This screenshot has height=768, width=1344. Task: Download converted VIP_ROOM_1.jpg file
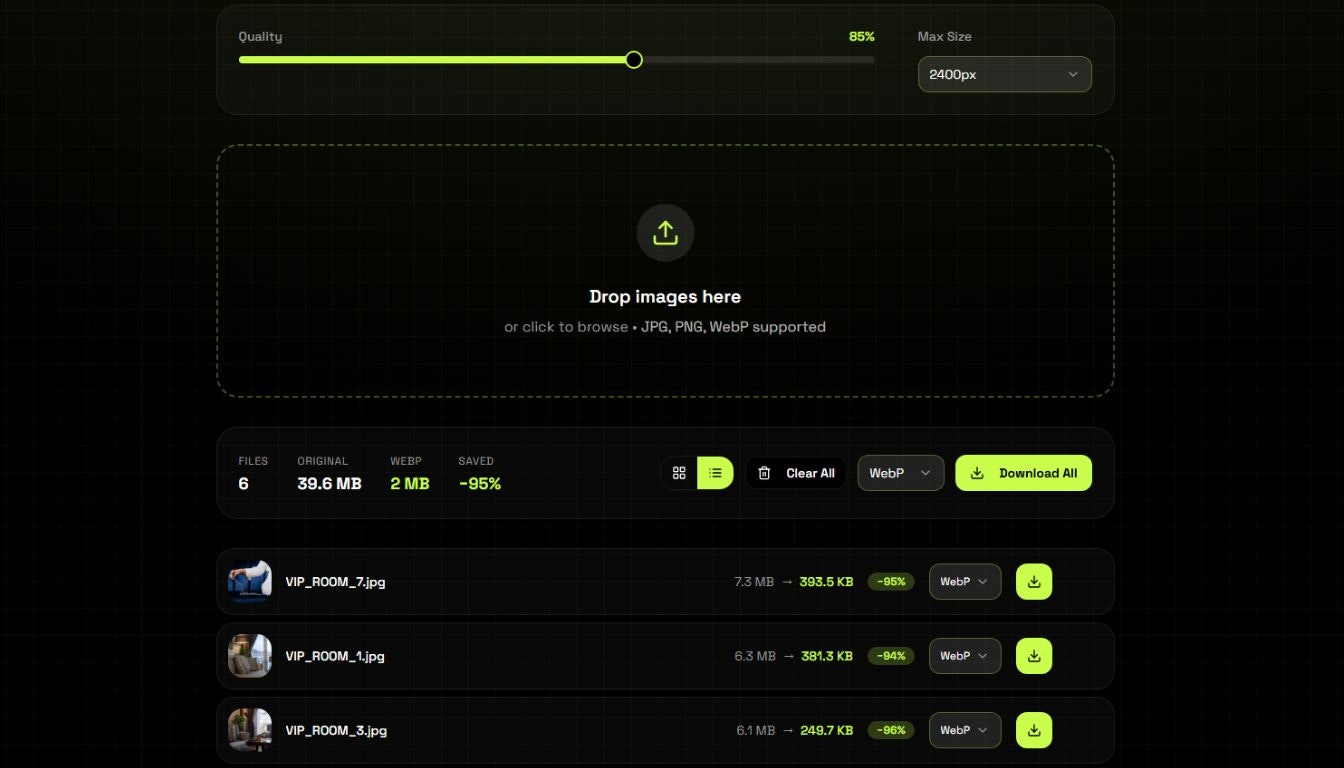click(x=1033, y=656)
